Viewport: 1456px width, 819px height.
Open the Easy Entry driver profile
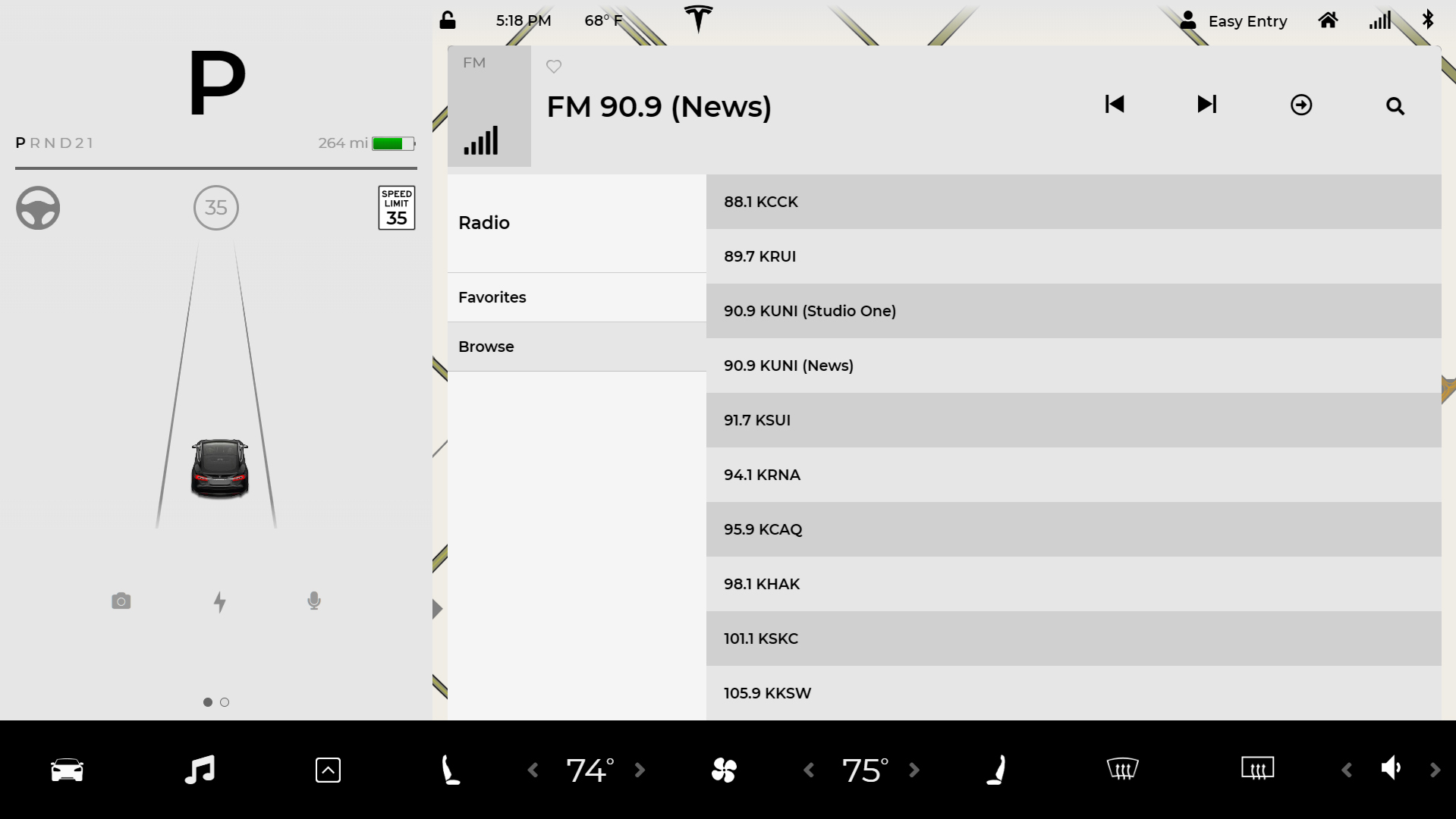point(1234,21)
